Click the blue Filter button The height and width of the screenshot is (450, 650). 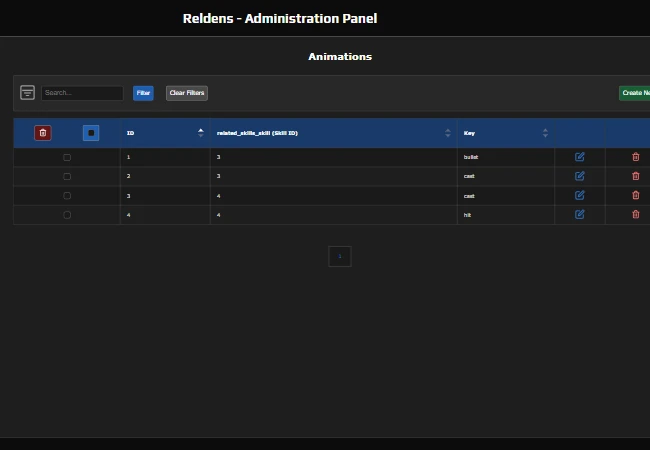pos(143,93)
